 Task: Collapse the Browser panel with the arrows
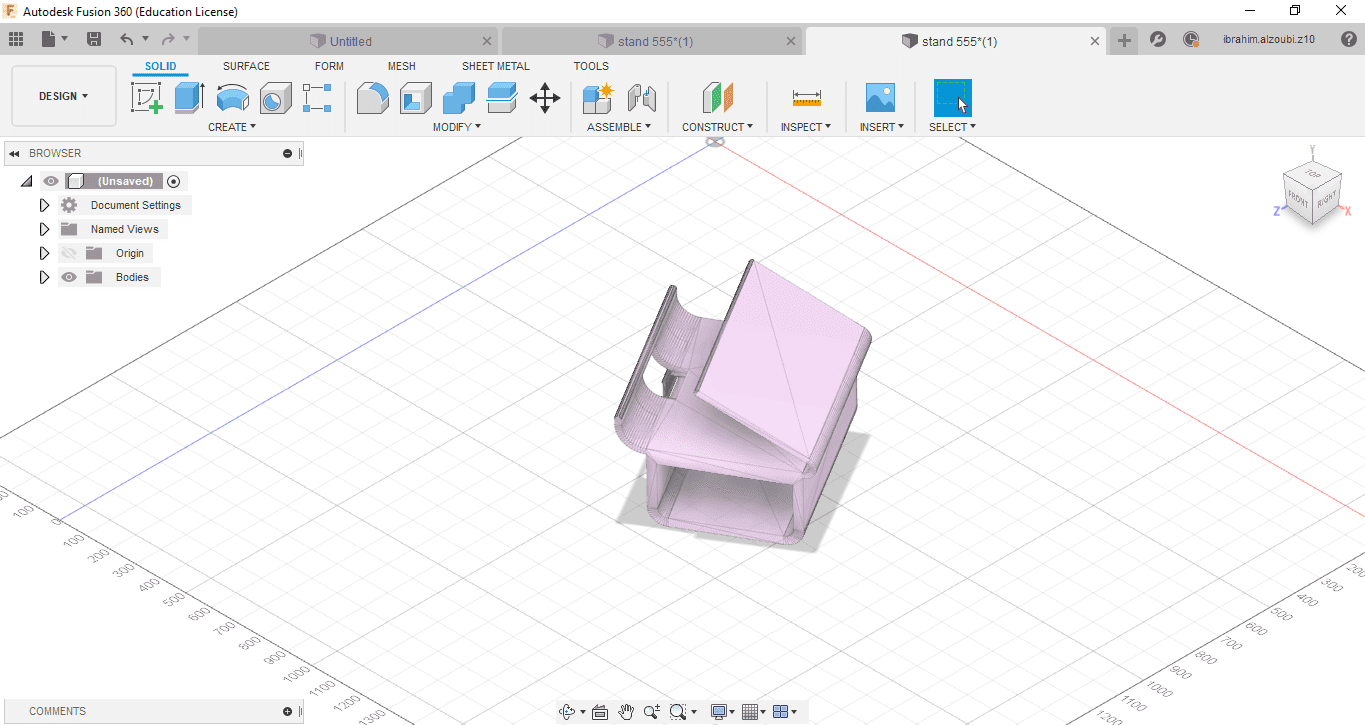coord(15,153)
